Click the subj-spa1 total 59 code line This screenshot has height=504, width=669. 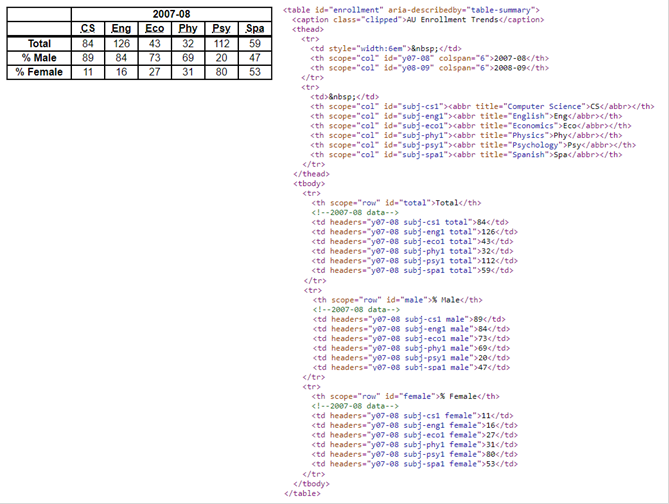(413, 270)
